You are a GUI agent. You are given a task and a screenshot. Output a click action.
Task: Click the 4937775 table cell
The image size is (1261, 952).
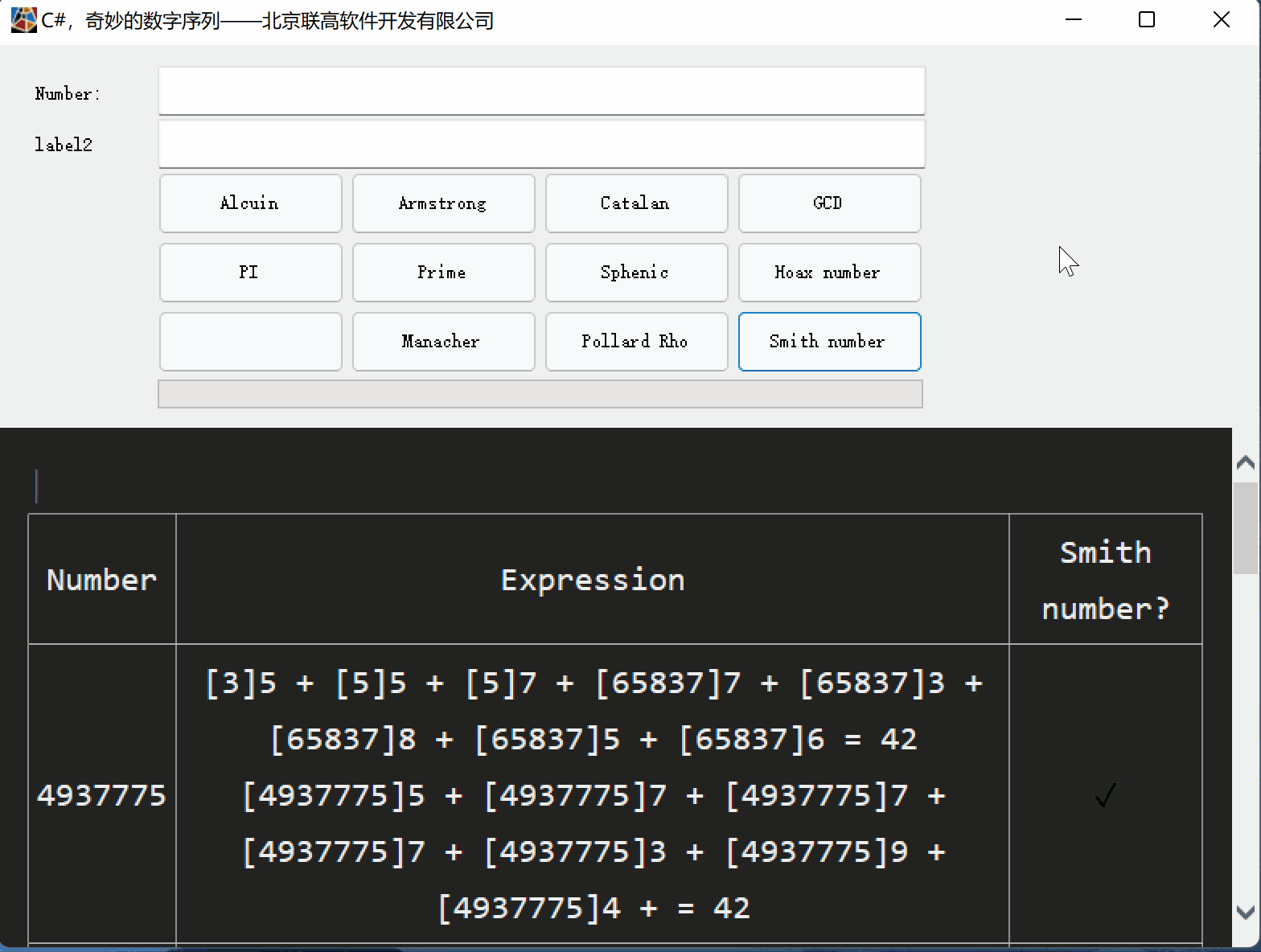pyautogui.click(x=102, y=795)
